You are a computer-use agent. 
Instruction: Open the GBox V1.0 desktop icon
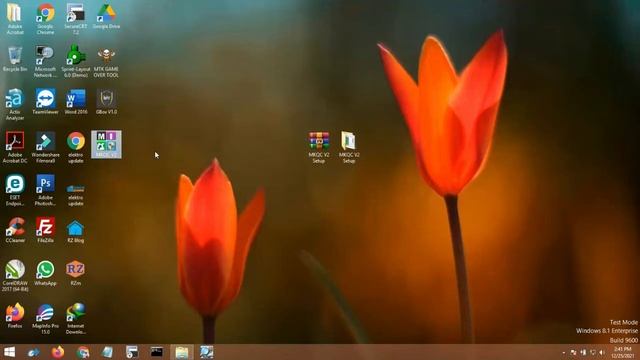click(x=106, y=102)
